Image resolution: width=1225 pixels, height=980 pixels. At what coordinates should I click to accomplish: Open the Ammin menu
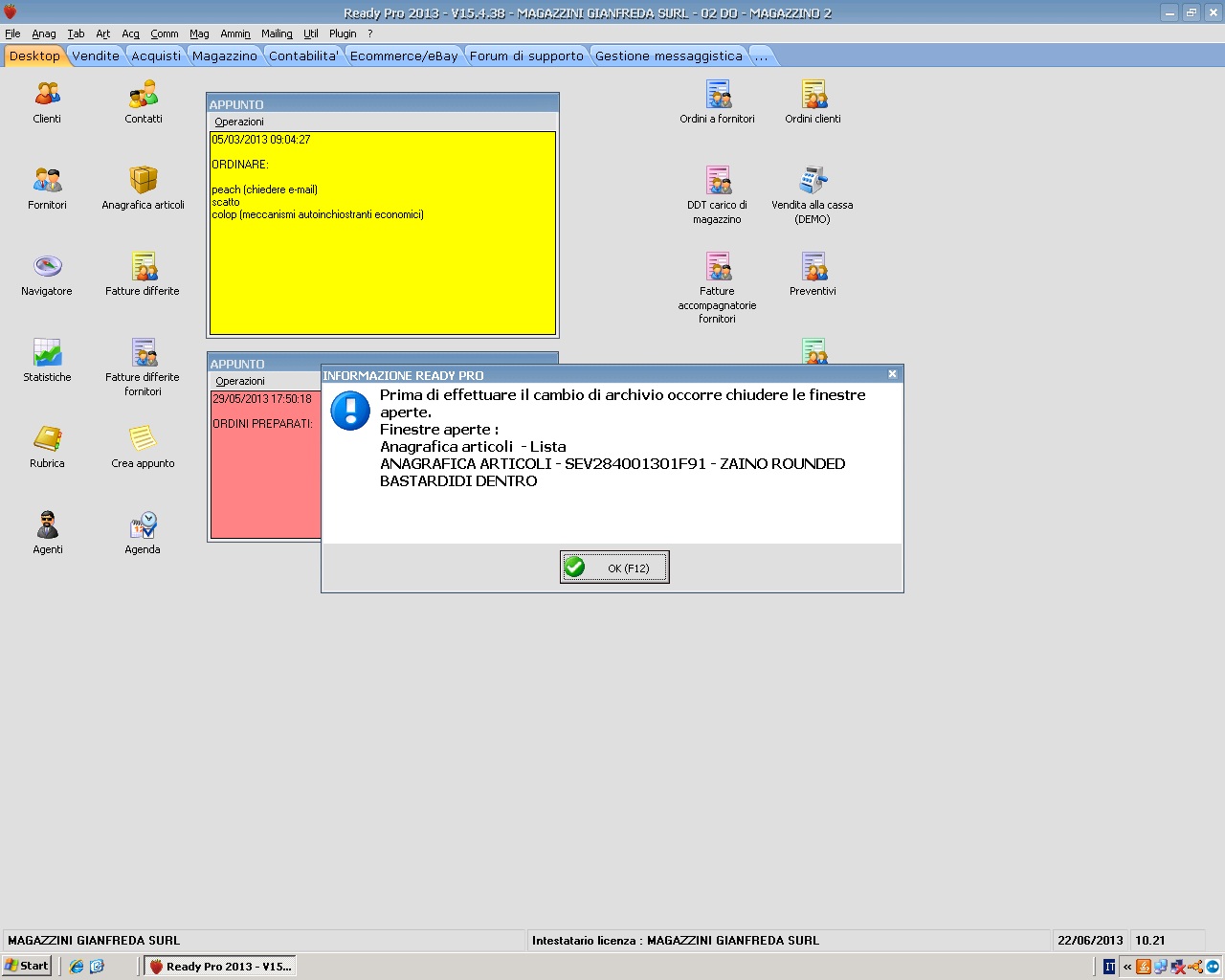[x=235, y=33]
